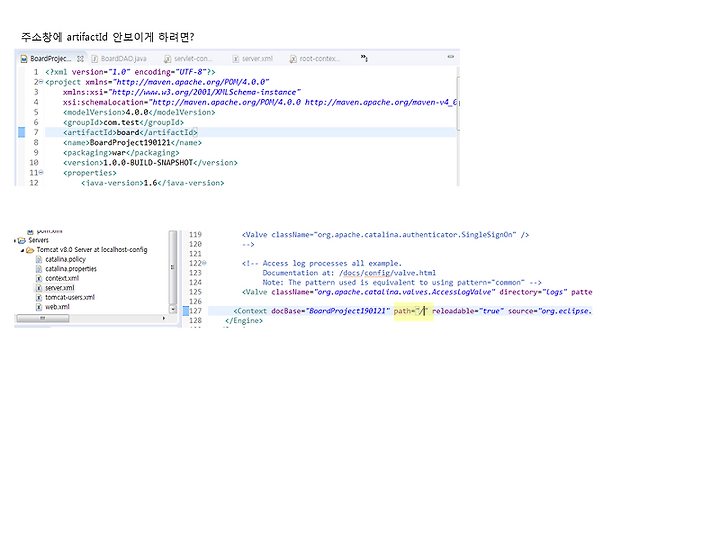The image size is (720, 540).
Task: Collapse the Tomcat v8.0 Server at localhost-config node
Action: (x=22, y=250)
